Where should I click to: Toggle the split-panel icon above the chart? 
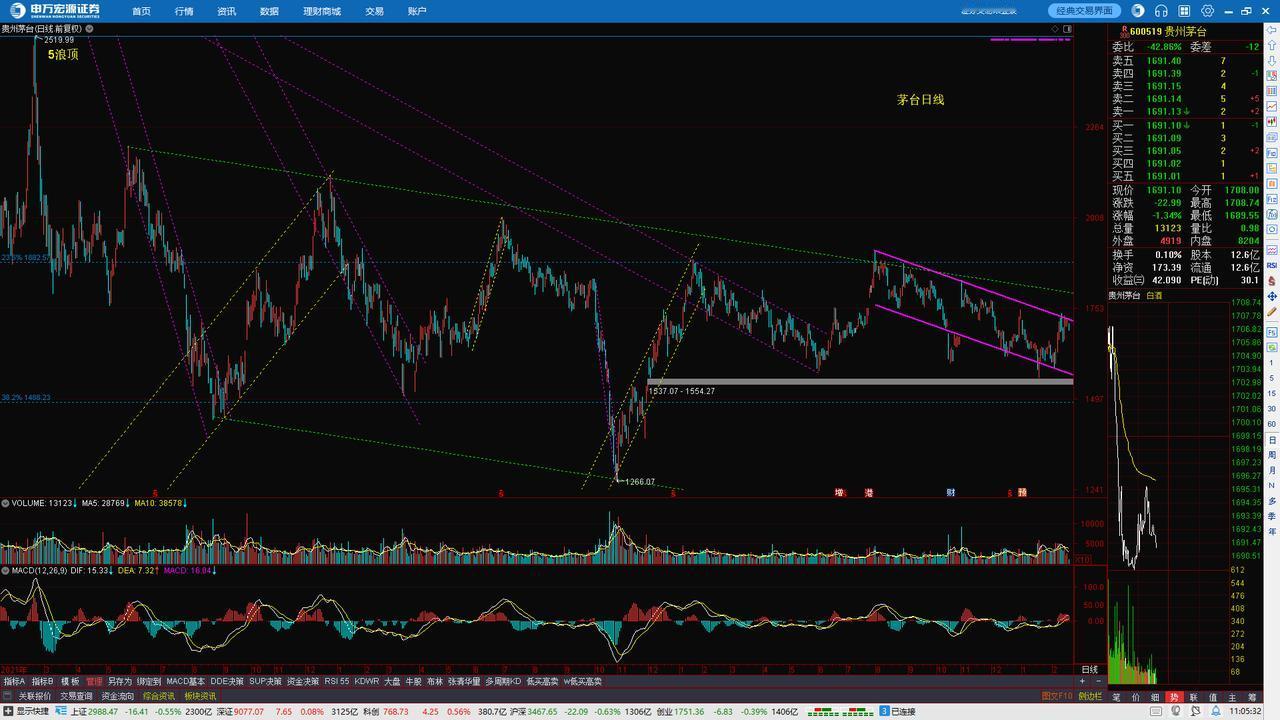point(1067,28)
